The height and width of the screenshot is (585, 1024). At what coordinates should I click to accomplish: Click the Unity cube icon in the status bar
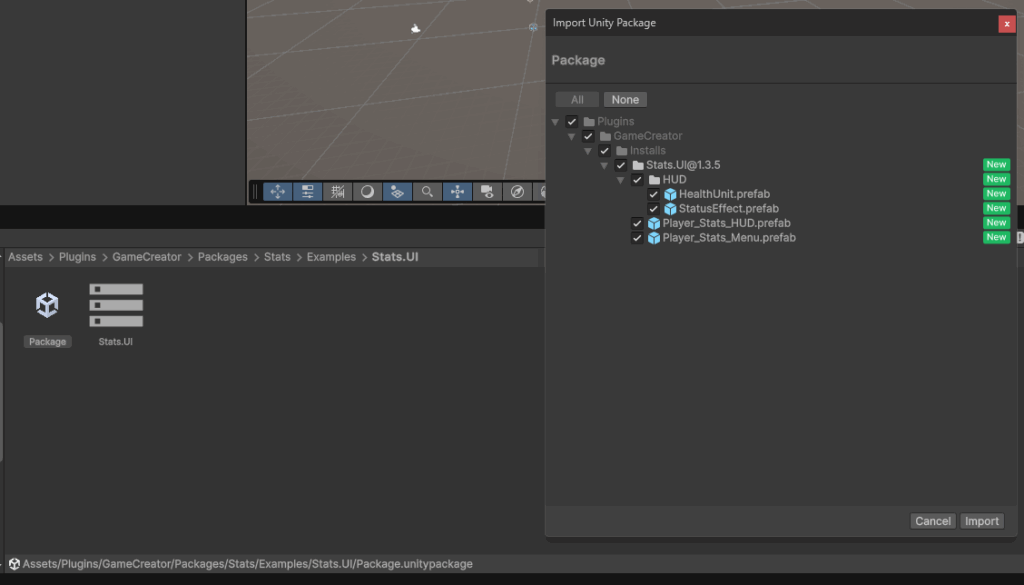coord(14,564)
